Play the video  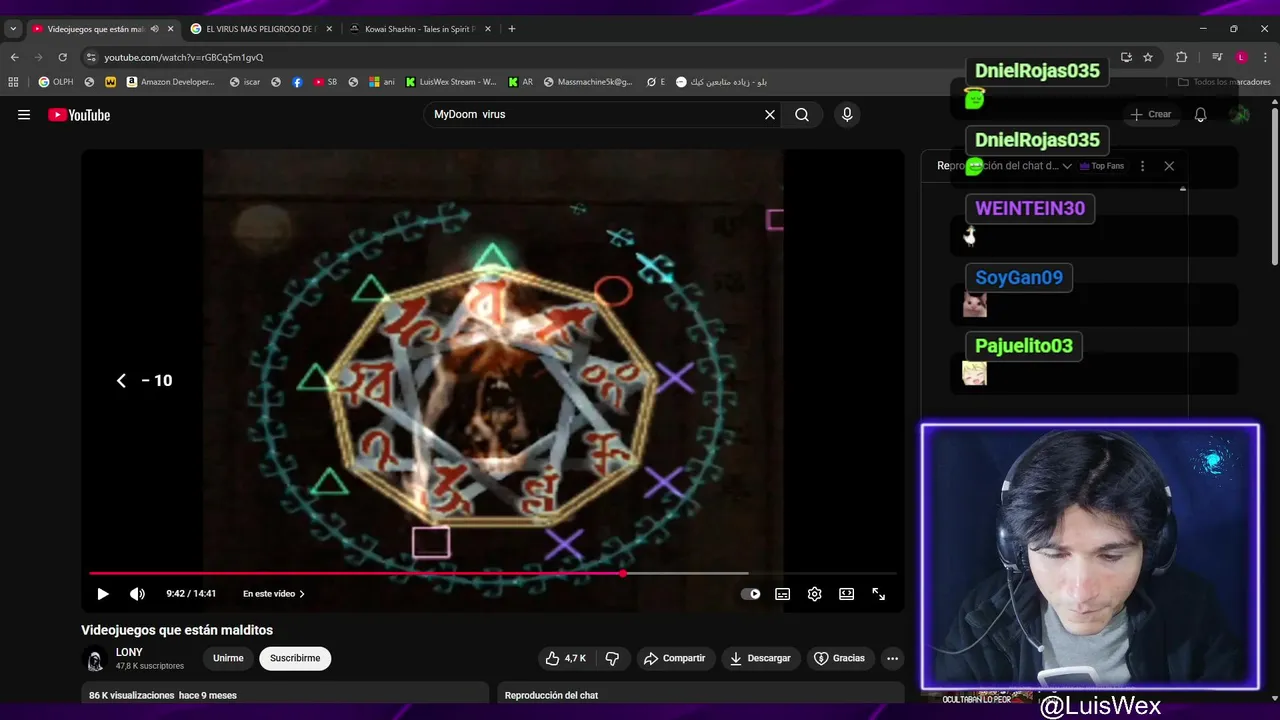point(102,594)
